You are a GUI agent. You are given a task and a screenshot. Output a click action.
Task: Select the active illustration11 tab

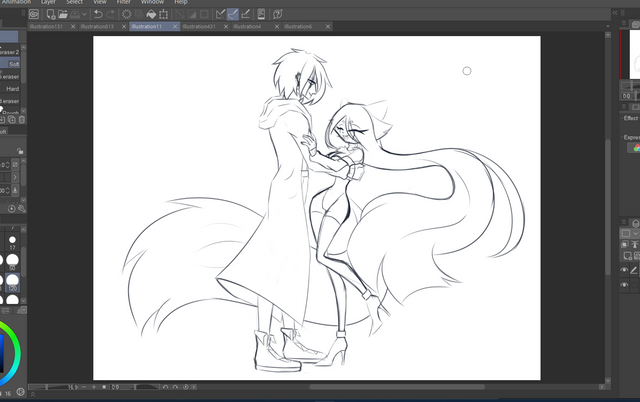click(147, 27)
